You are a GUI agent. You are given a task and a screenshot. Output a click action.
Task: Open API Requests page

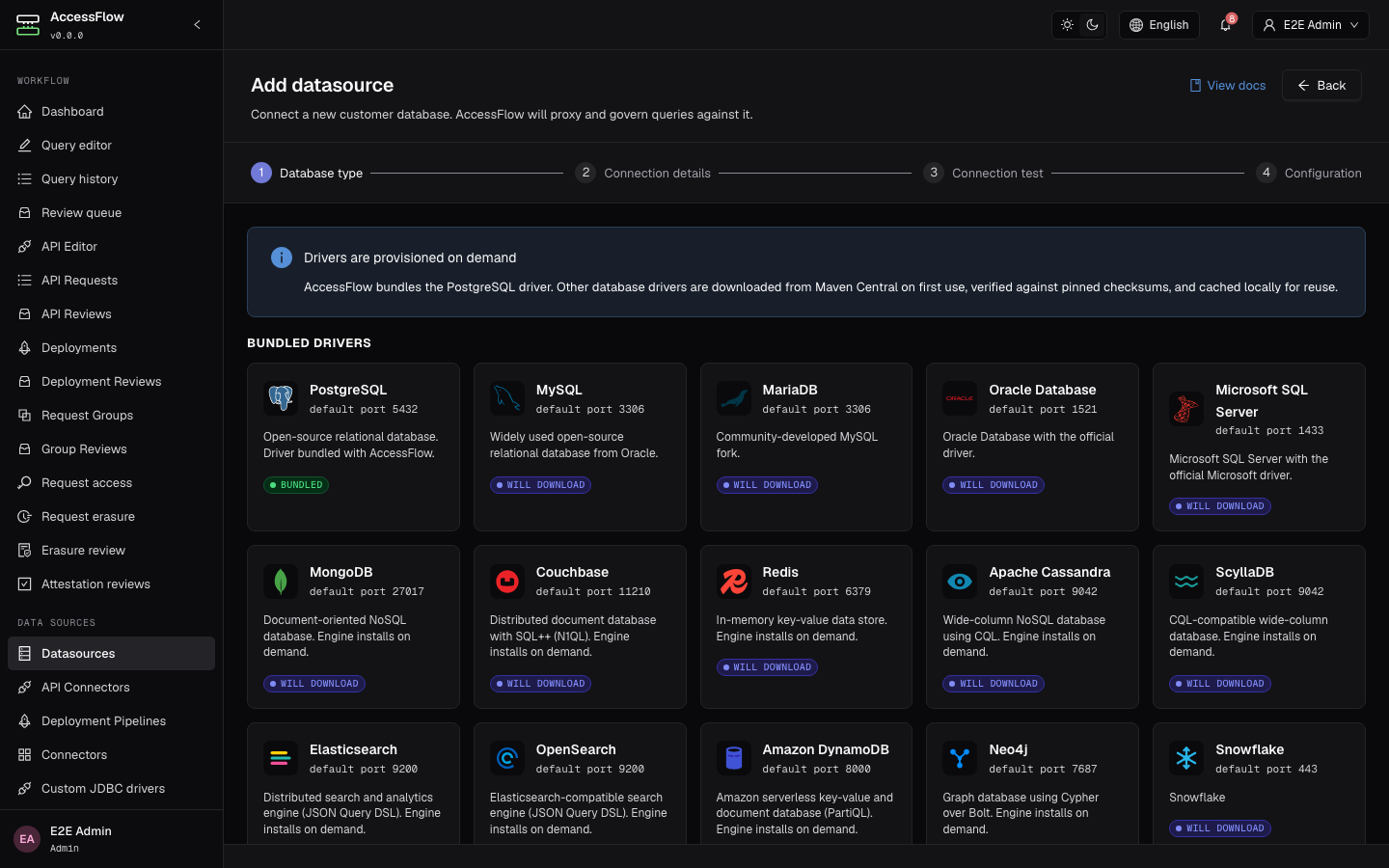(111, 281)
